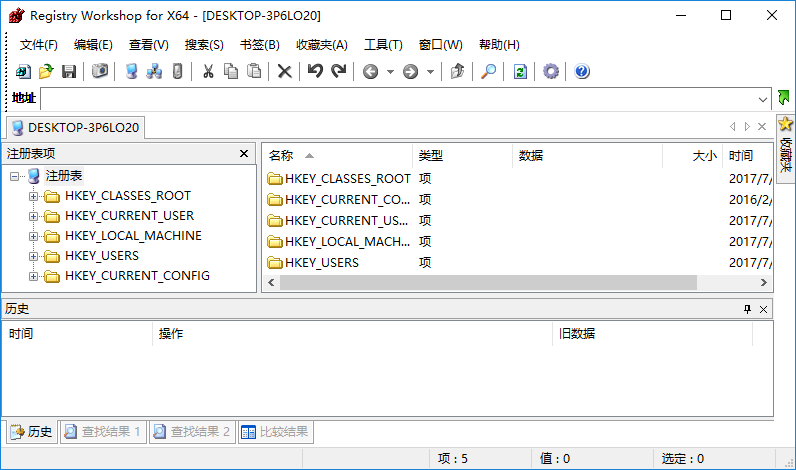Close the 注册表项 tree panel

pos(244,153)
